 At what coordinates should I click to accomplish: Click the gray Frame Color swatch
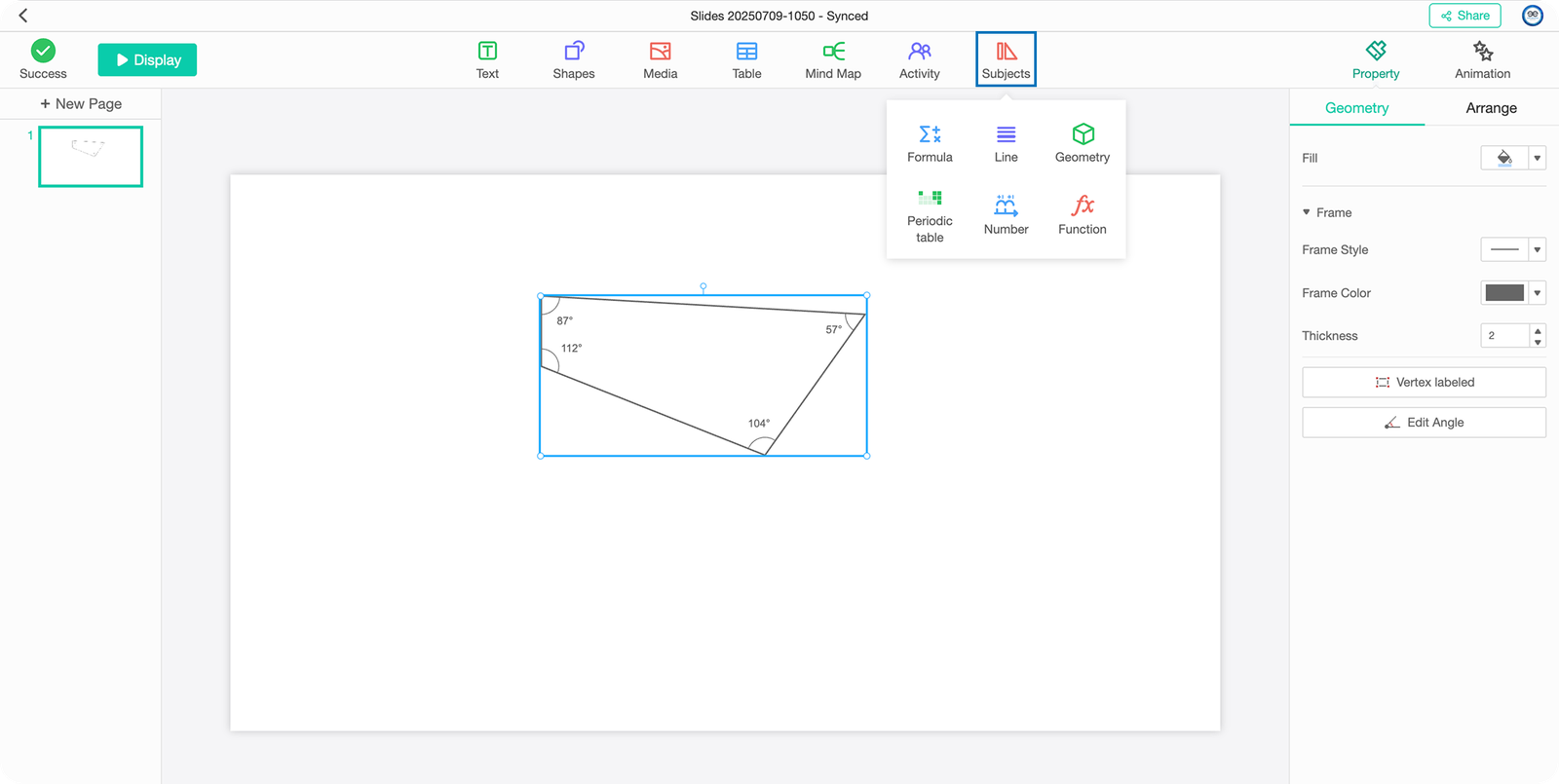[x=1503, y=293]
